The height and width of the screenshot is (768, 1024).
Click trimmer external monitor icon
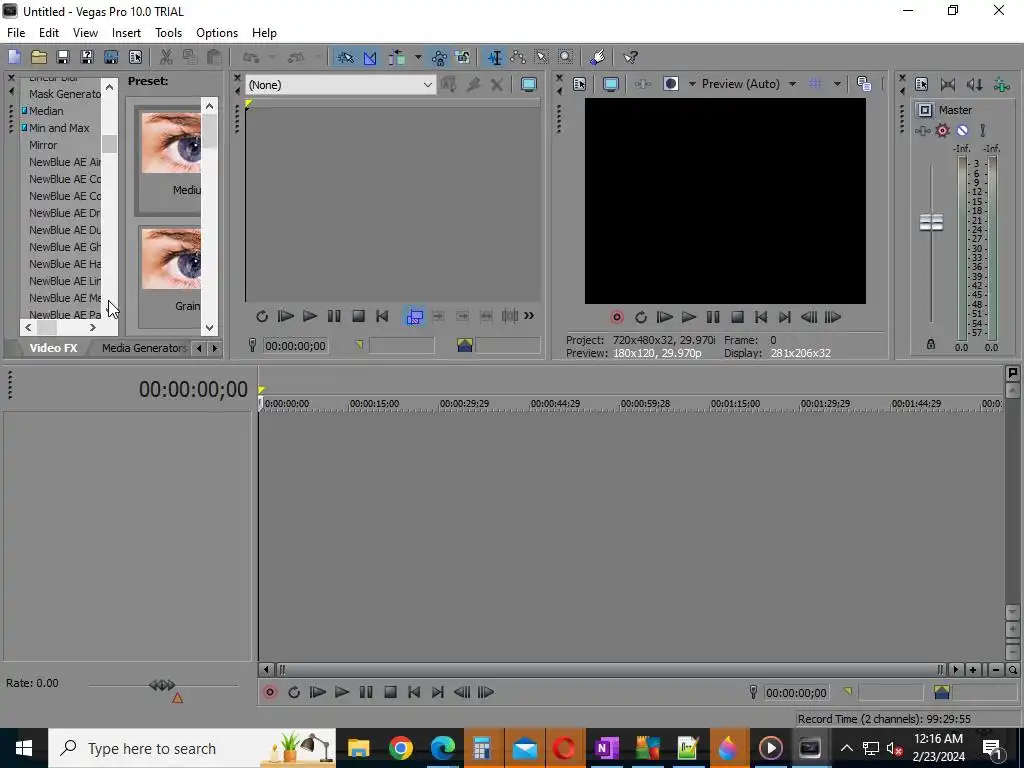528,84
